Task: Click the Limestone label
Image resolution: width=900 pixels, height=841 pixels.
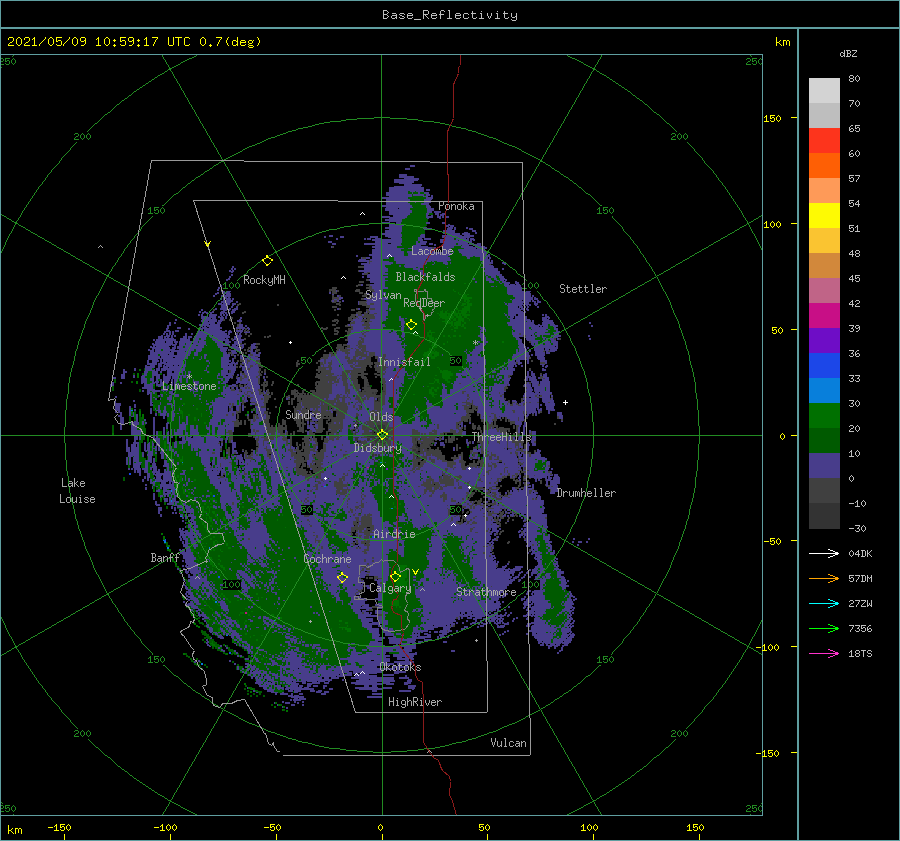Action: pos(189,386)
